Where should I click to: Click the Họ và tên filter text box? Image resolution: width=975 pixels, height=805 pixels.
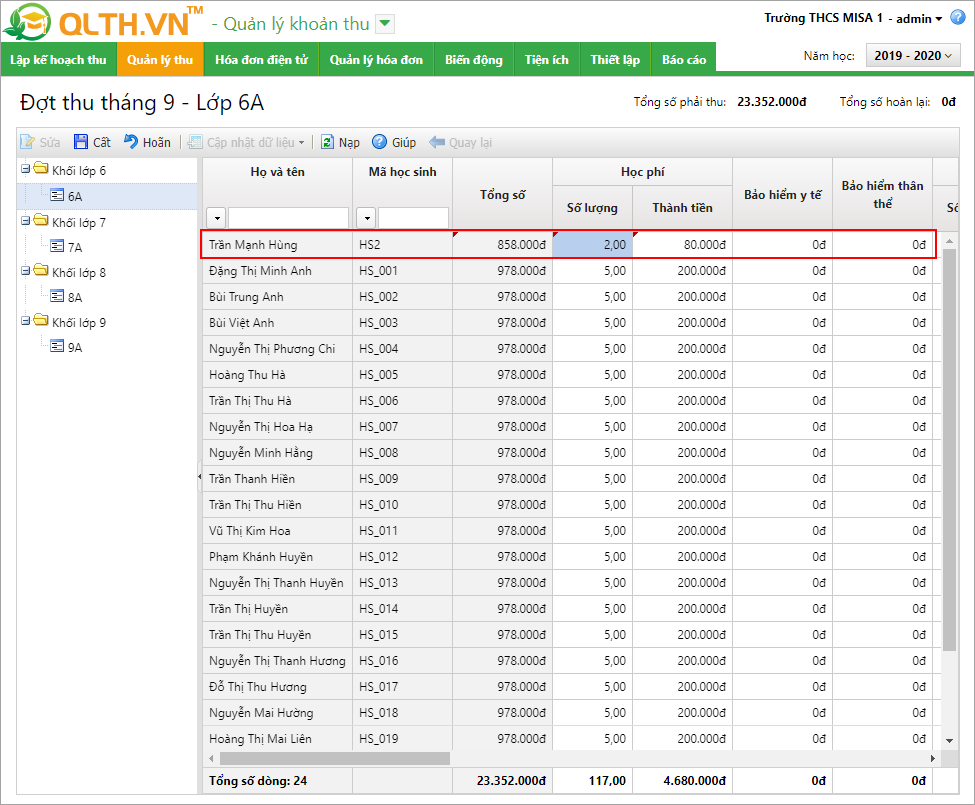click(288, 218)
